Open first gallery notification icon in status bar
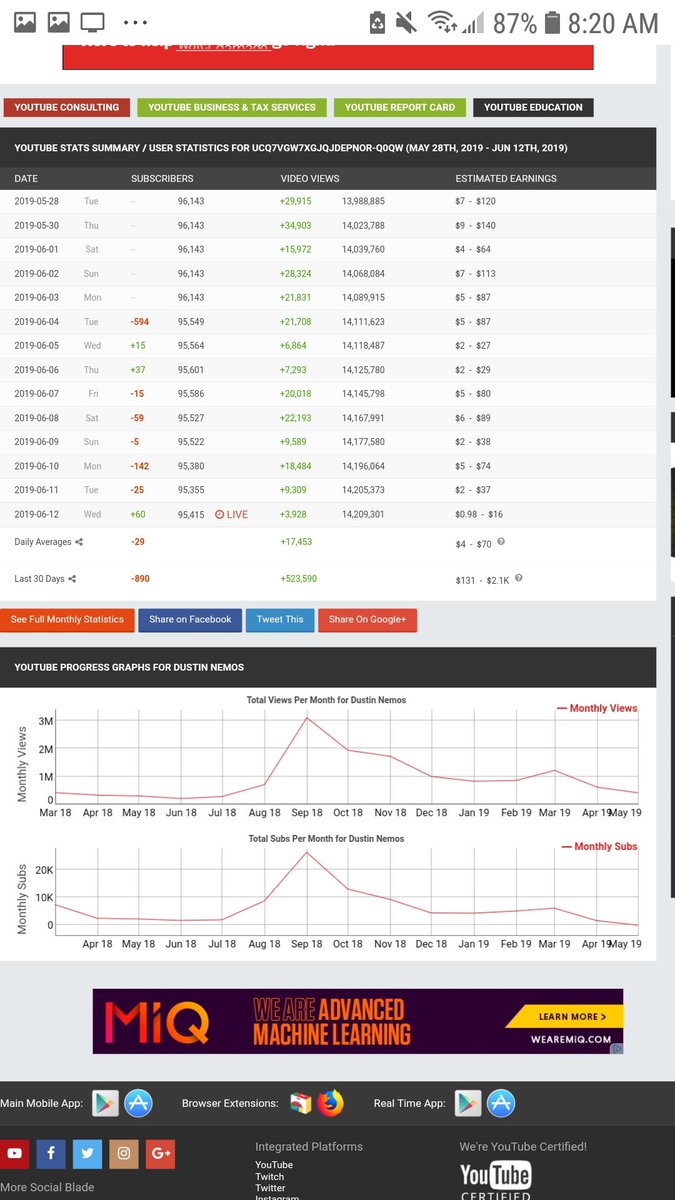675x1200 pixels. (24, 22)
